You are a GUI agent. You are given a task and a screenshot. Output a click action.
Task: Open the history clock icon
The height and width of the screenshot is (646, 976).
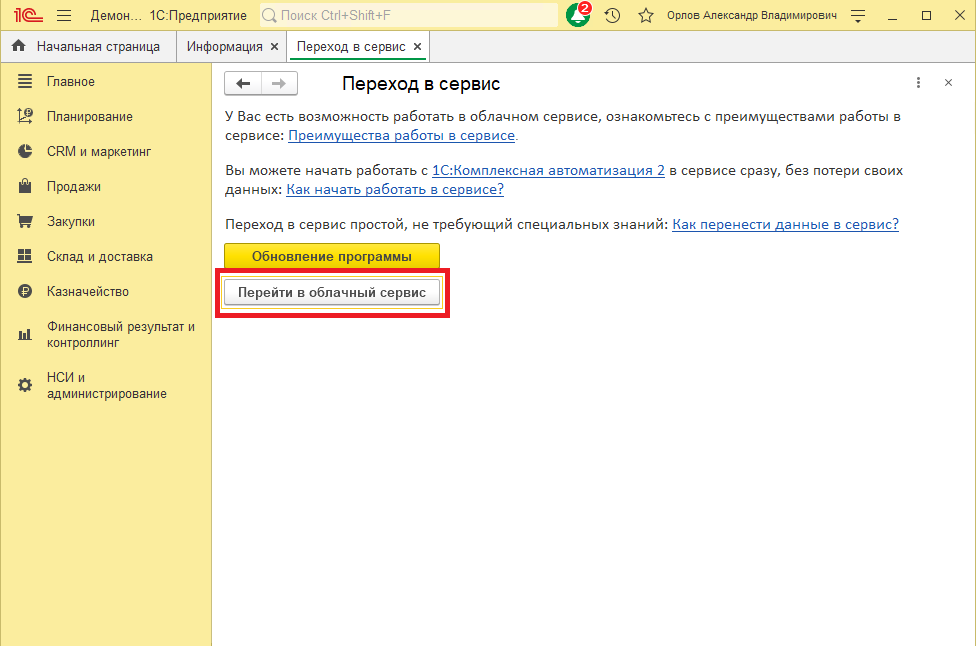click(x=612, y=16)
